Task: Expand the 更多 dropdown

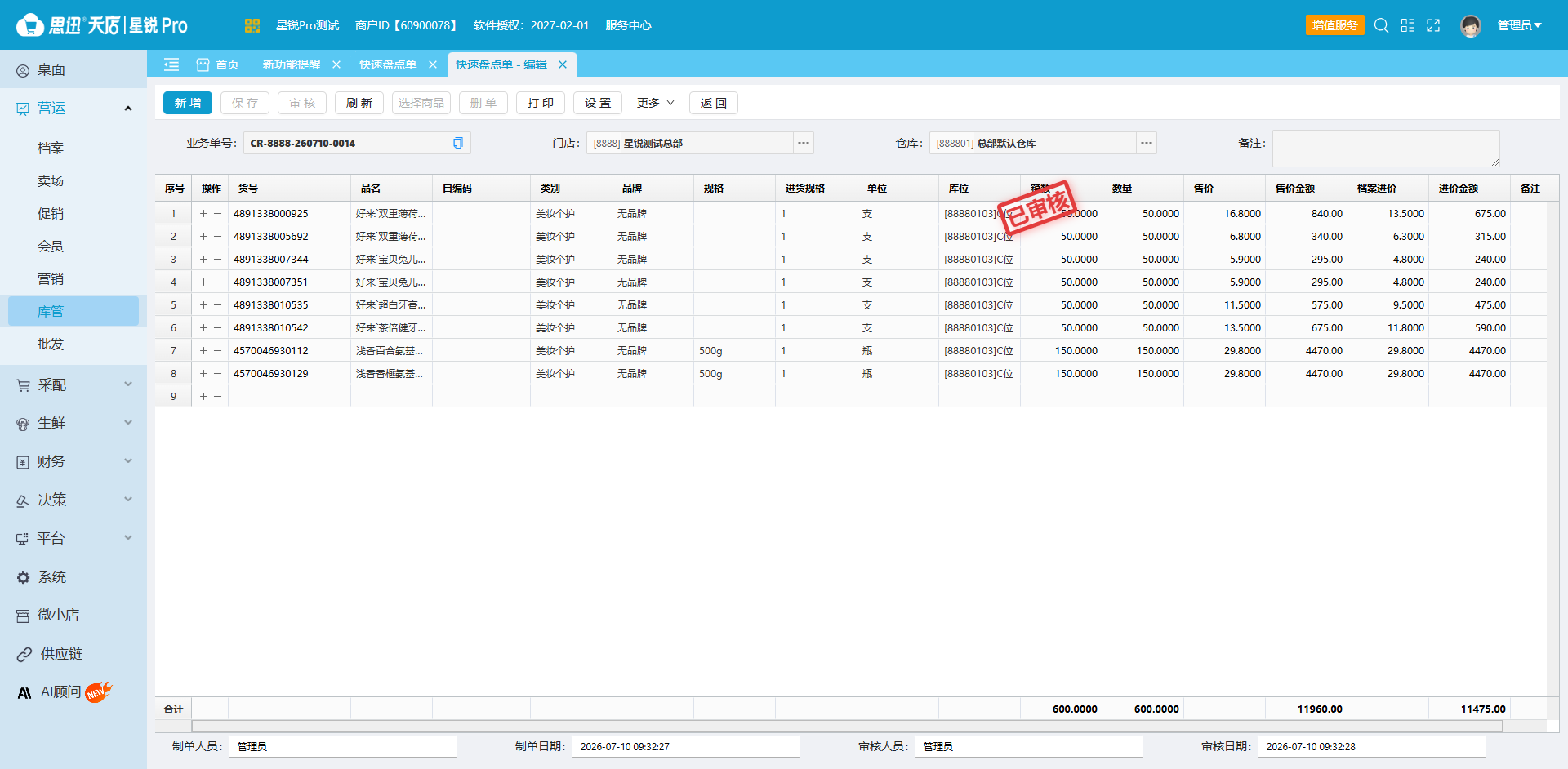Action: [x=655, y=103]
